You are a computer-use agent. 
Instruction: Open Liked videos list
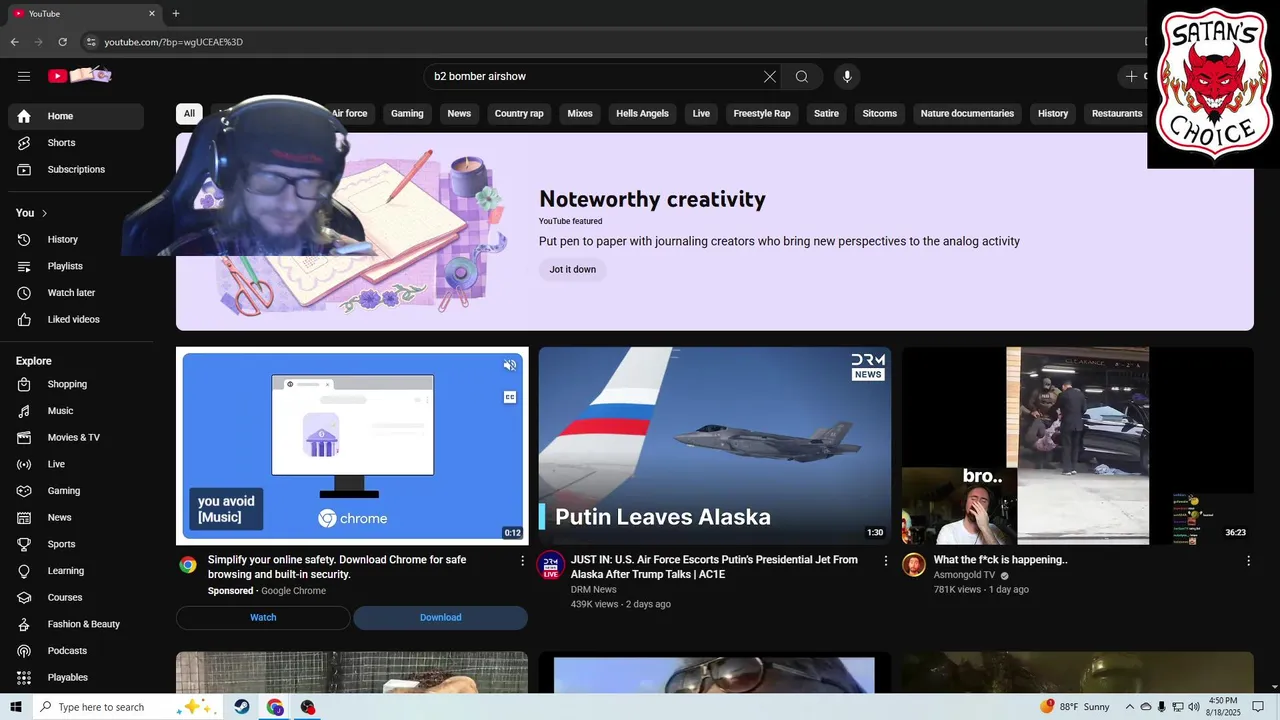coord(76,319)
